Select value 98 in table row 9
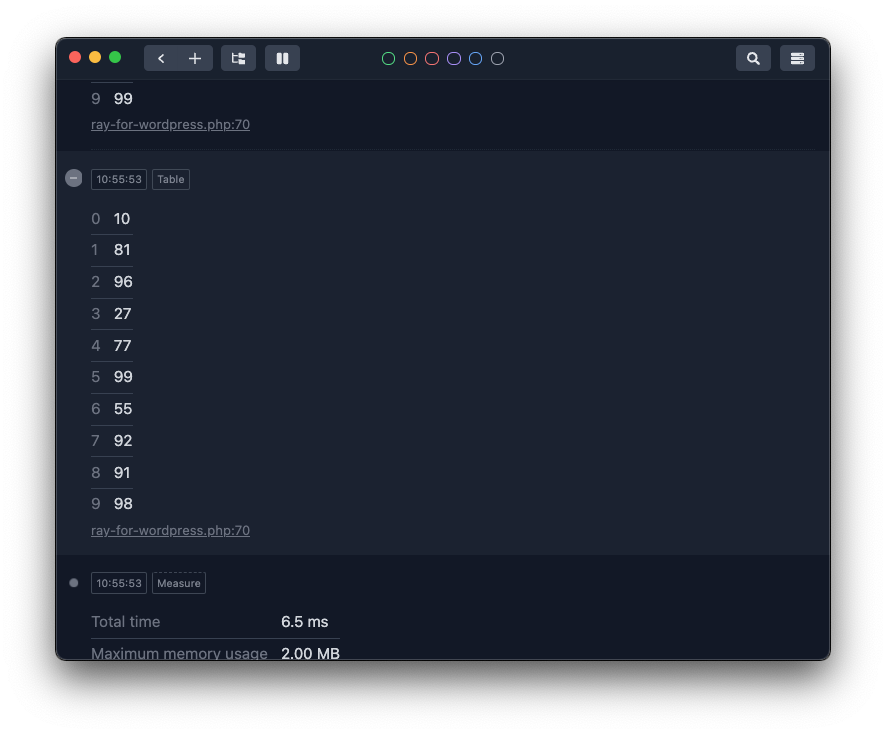 point(123,504)
